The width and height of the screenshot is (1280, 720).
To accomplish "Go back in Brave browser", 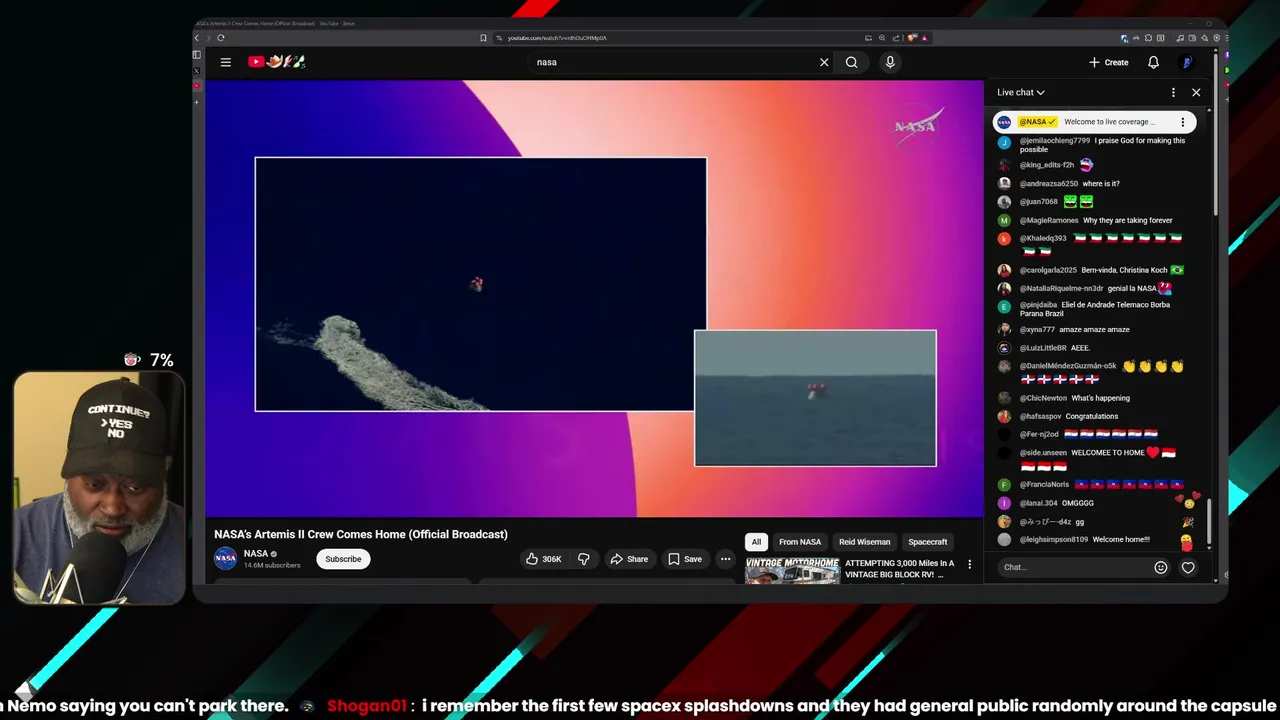I will point(197,38).
